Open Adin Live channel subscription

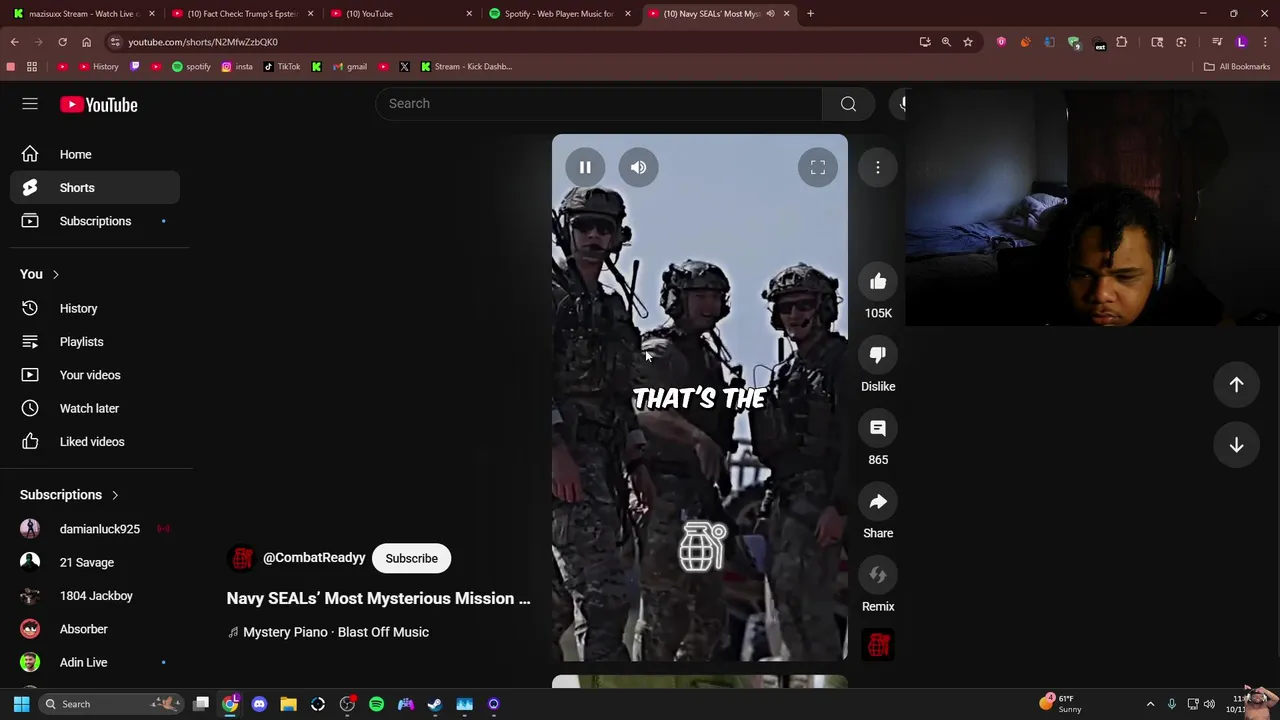coord(95,662)
